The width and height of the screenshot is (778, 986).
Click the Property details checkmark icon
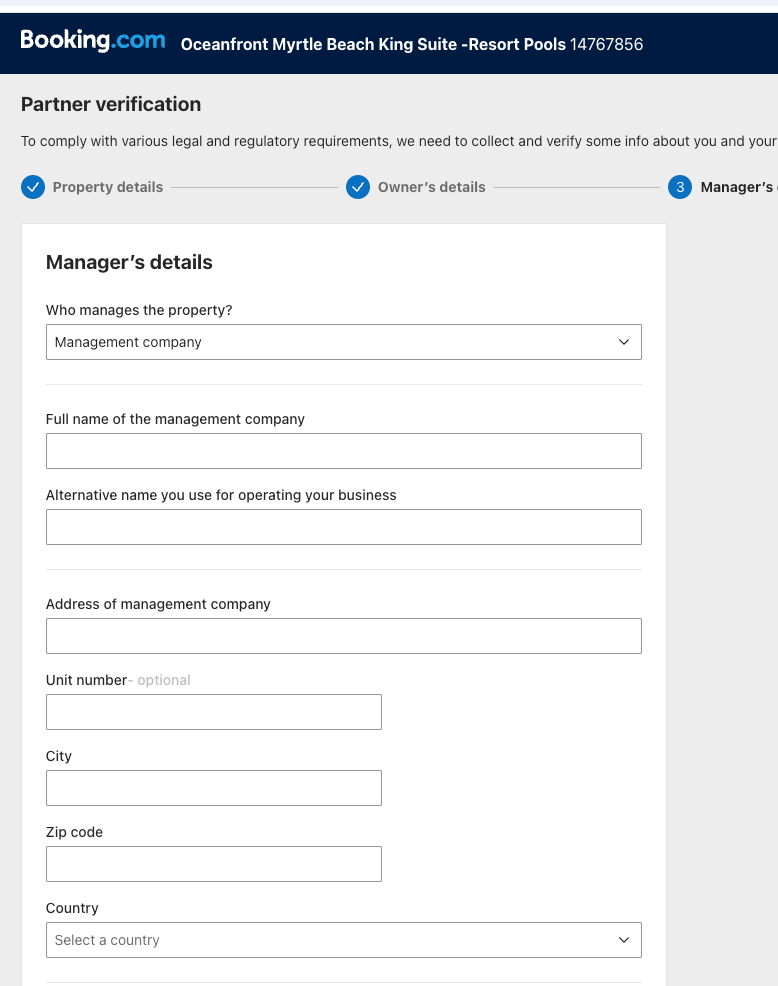click(33, 187)
